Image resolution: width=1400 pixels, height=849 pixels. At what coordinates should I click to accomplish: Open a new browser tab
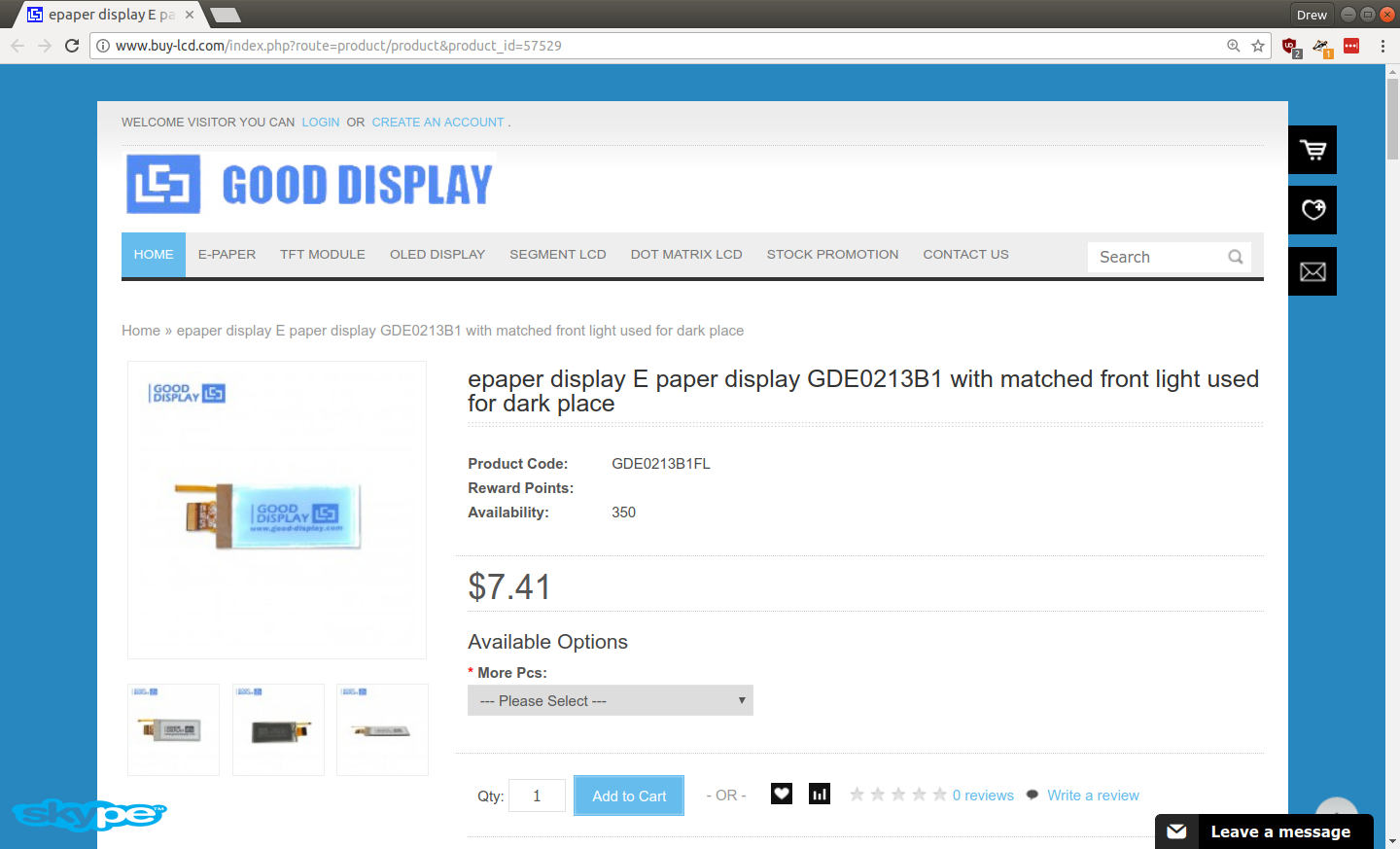click(226, 15)
